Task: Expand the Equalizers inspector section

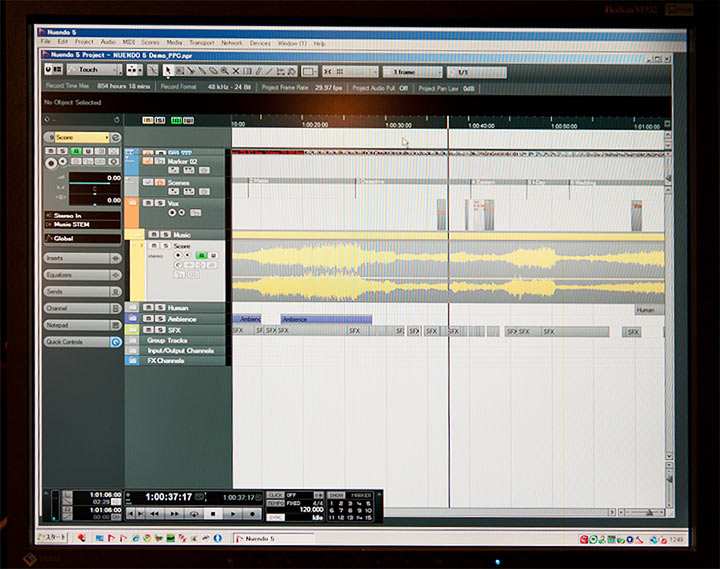Action: [x=83, y=275]
